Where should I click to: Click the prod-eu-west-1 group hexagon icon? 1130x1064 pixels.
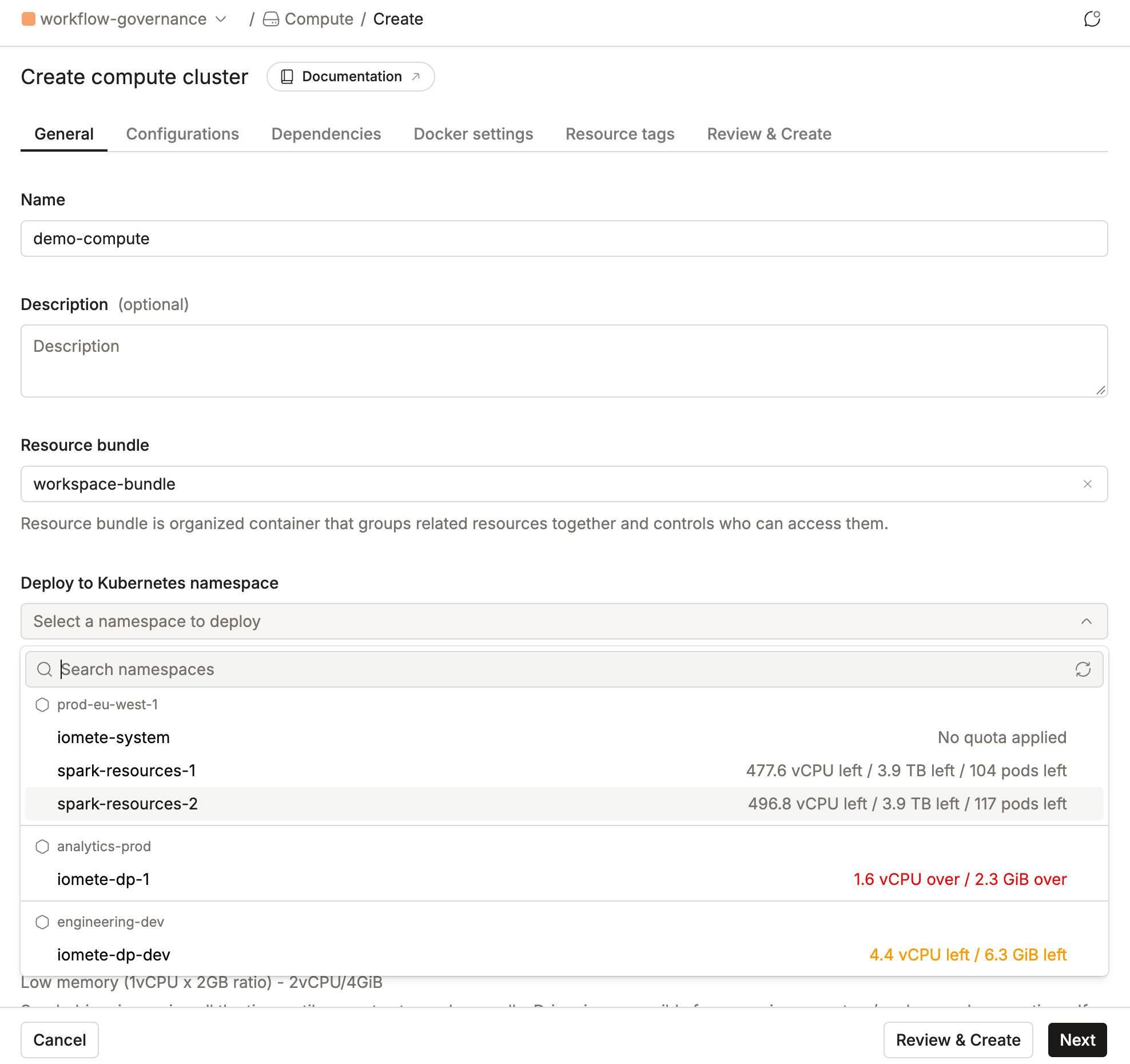point(42,705)
